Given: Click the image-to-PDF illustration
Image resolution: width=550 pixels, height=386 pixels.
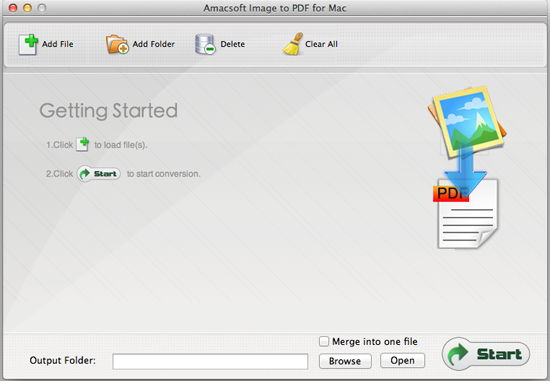Looking at the screenshot, I should coord(467,167).
